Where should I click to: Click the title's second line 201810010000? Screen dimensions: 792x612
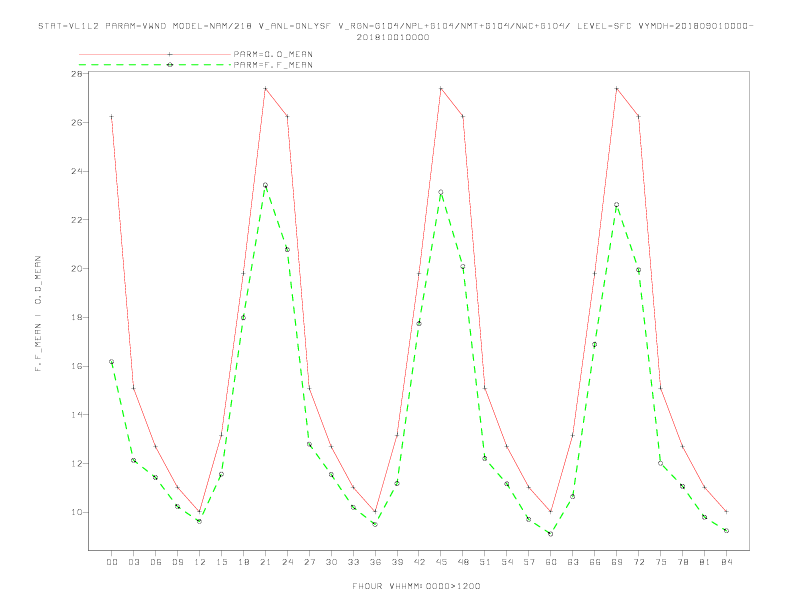393,37
